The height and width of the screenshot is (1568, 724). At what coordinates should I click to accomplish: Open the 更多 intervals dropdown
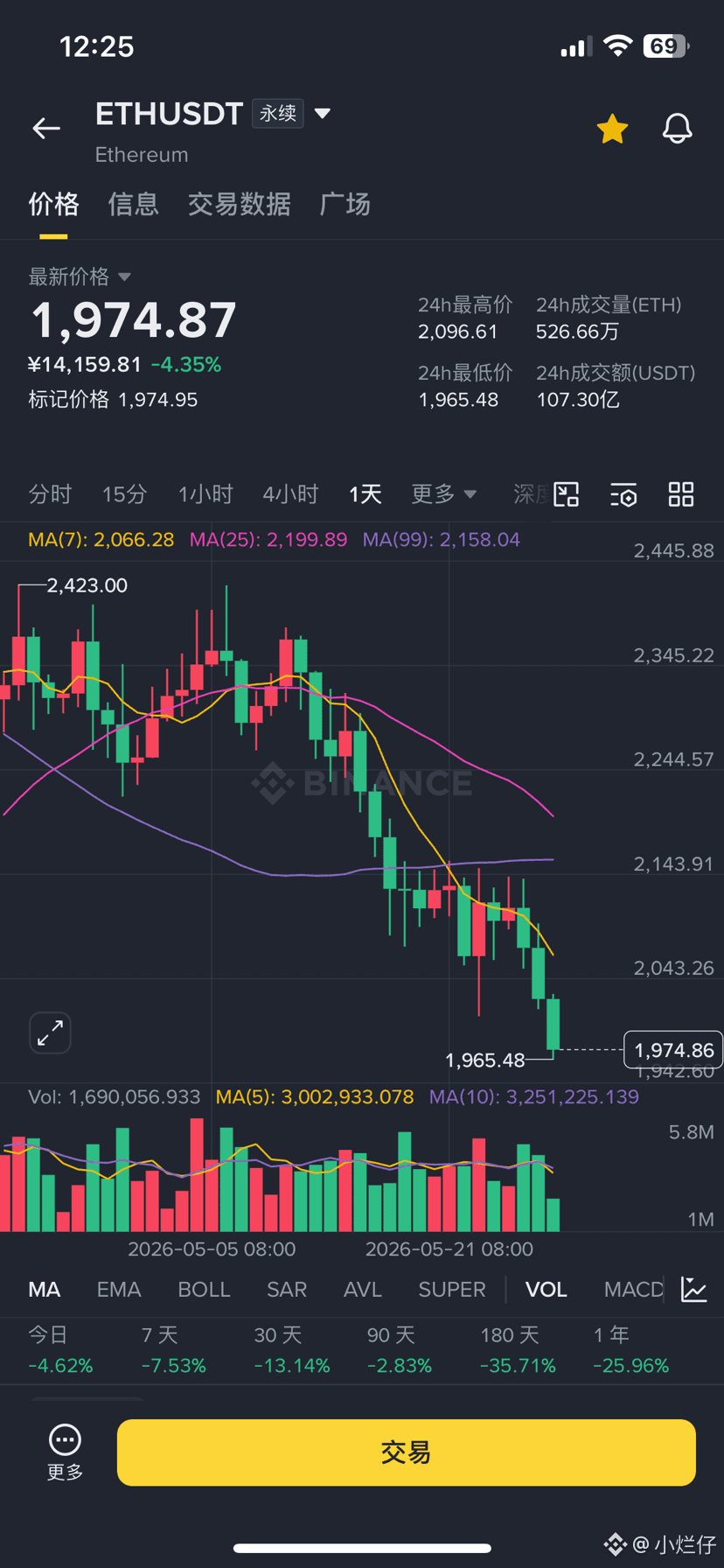tap(444, 494)
